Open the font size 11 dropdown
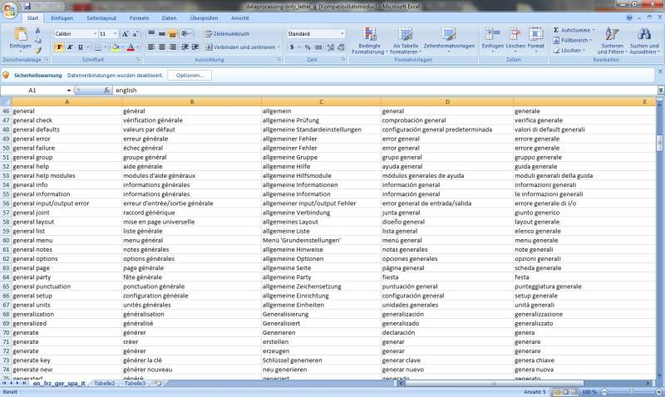Screen dimensions: 665x397 (115, 34)
